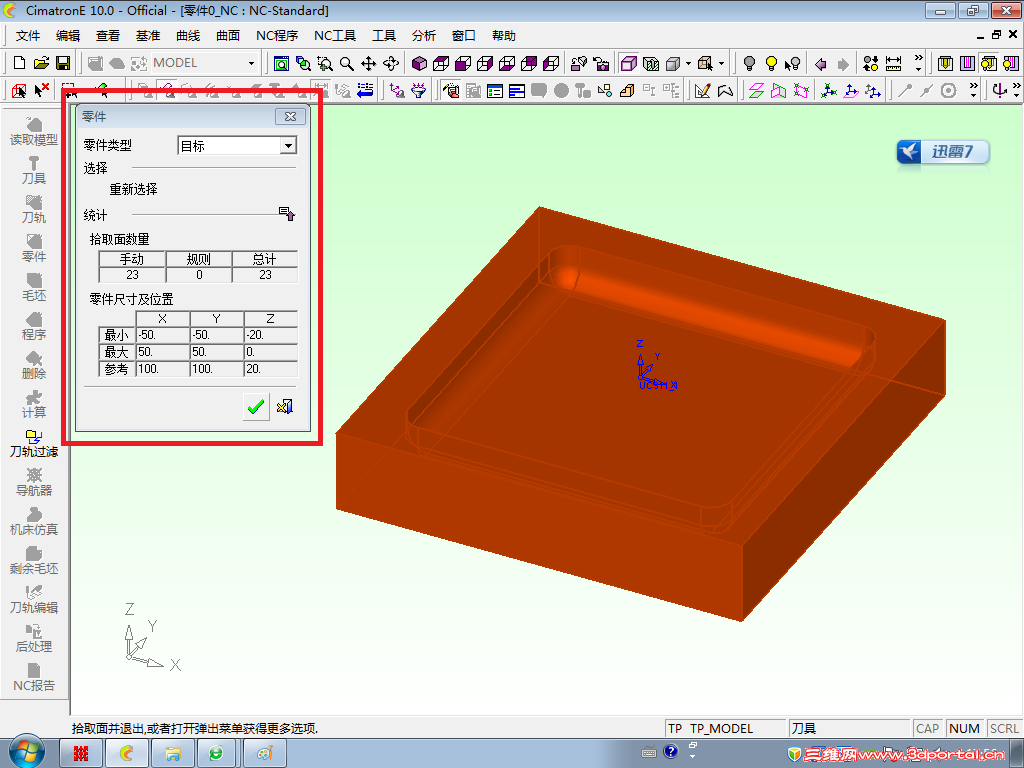This screenshot has height=768, width=1024.
Task: Click 零件 part icon in sidebar
Action: pyautogui.click(x=34, y=248)
